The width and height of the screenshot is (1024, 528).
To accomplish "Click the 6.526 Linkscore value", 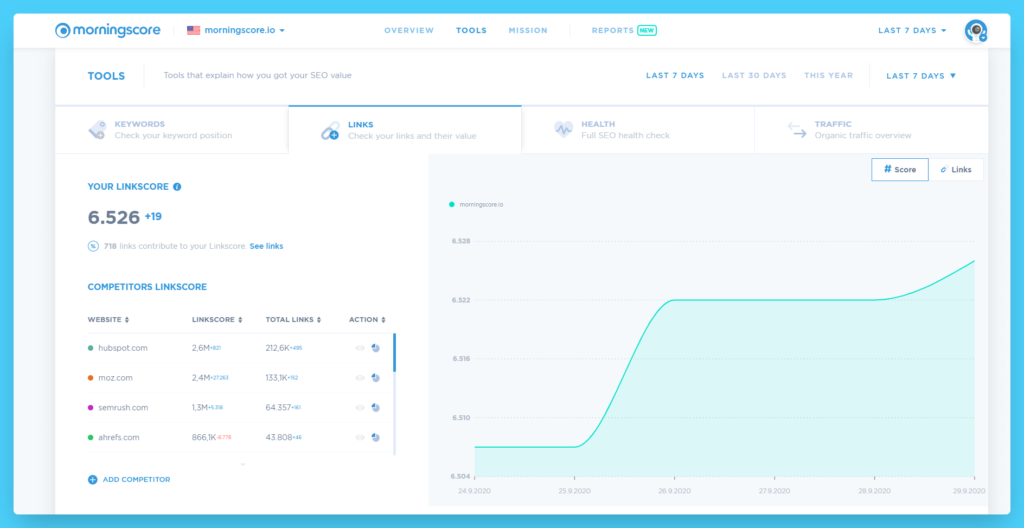I will tap(114, 218).
